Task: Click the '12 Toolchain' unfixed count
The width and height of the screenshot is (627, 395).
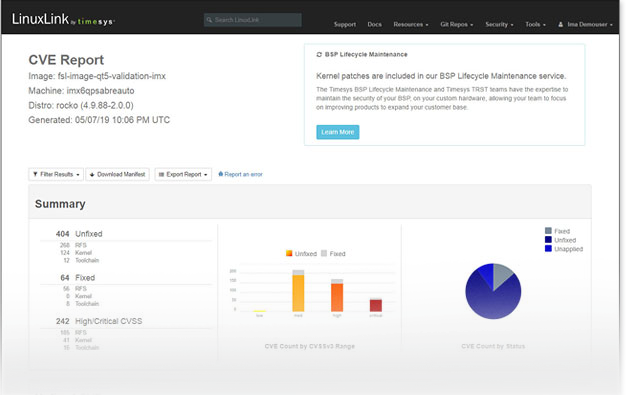Action: (81, 260)
